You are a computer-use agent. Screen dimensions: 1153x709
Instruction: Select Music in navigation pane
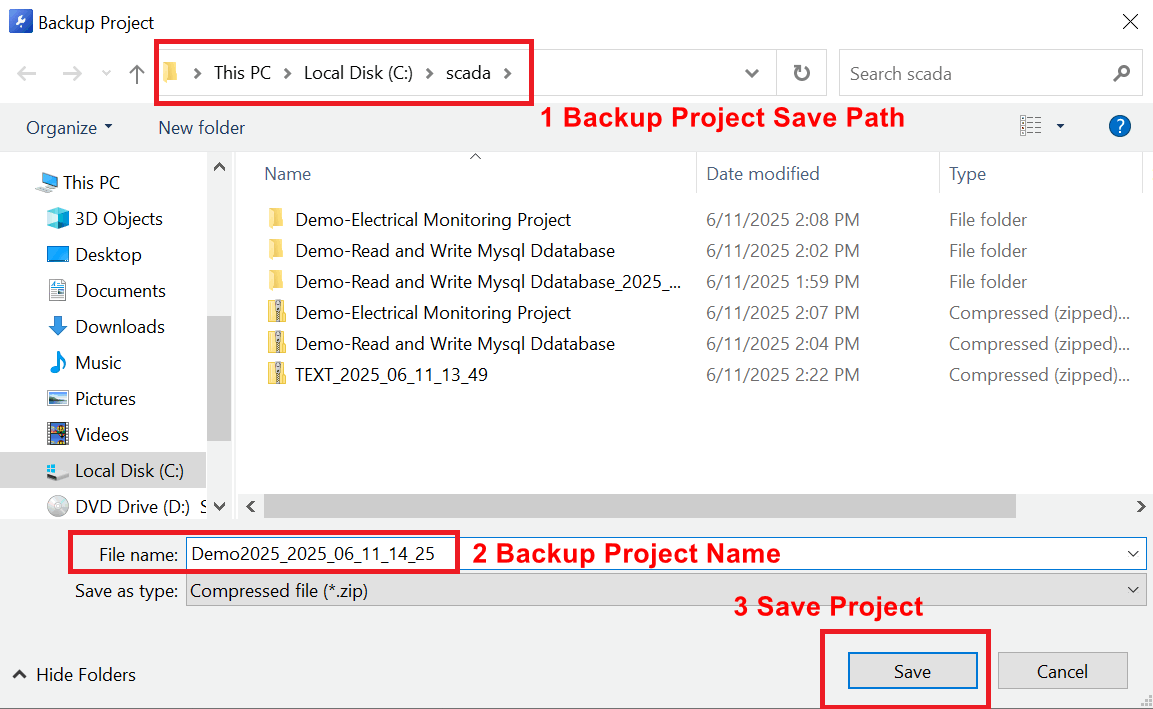tap(84, 363)
